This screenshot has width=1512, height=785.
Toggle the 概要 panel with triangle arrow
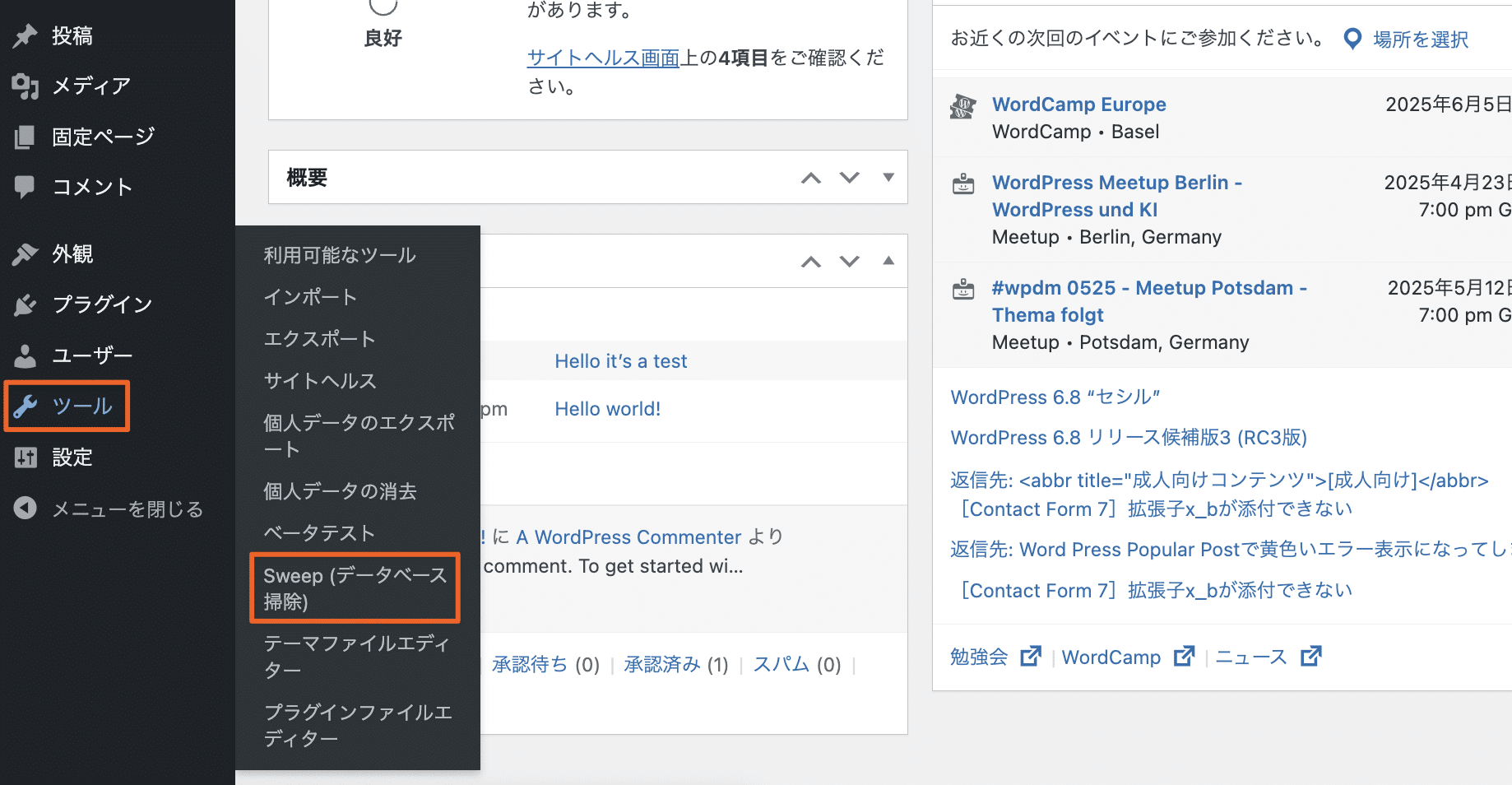pos(888,177)
